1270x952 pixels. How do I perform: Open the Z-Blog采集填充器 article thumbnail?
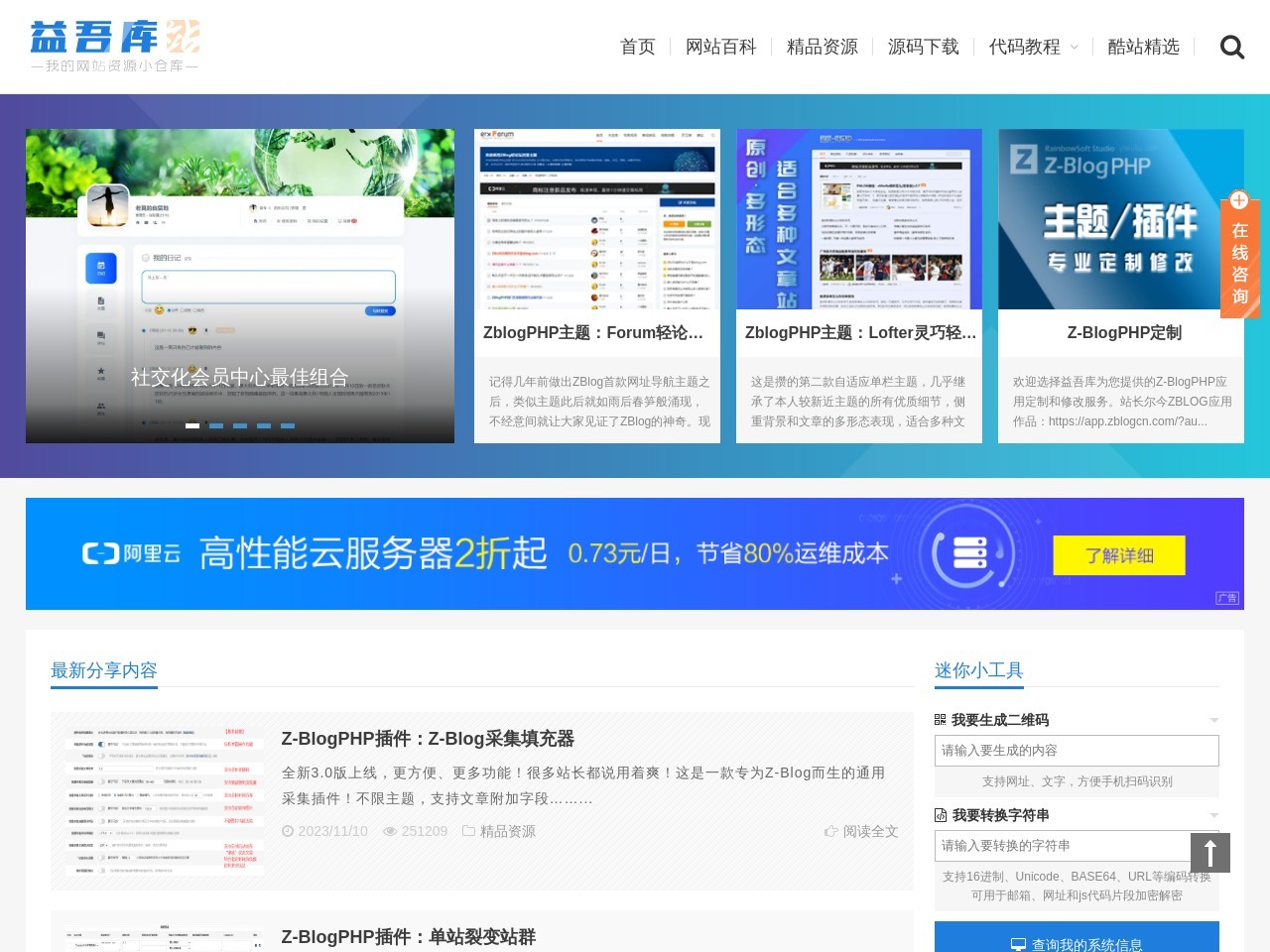click(x=165, y=801)
